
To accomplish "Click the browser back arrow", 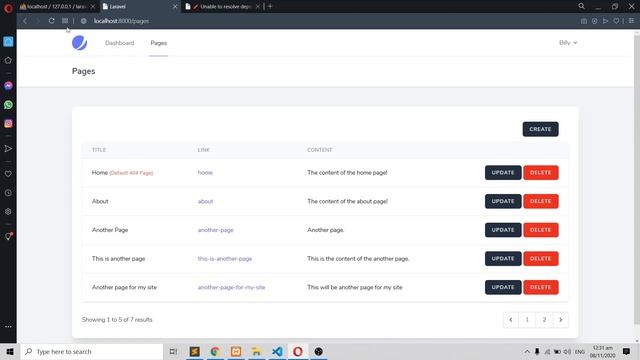I will pyautogui.click(x=25, y=21).
